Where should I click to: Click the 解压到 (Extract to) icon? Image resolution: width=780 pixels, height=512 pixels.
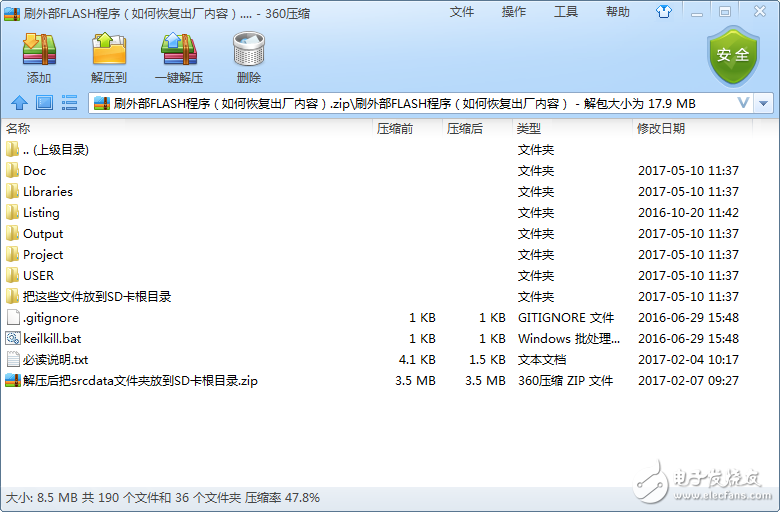tap(109, 49)
